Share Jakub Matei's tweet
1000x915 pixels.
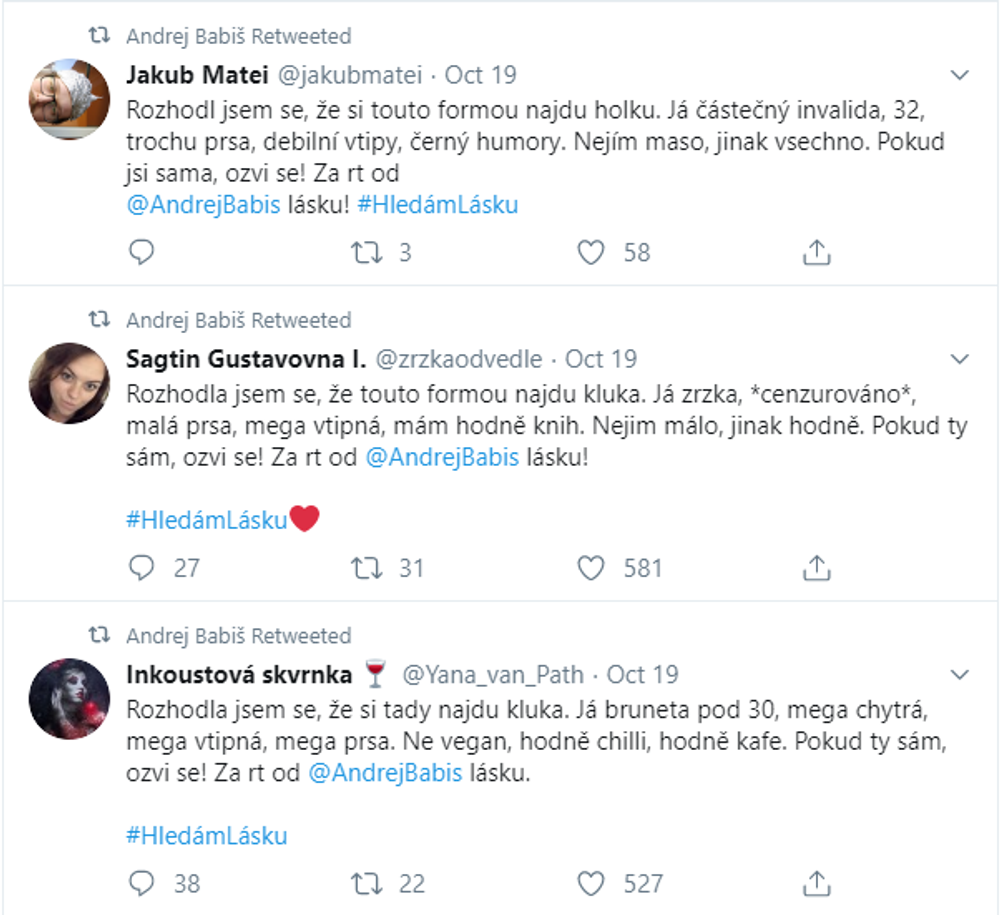click(820, 252)
